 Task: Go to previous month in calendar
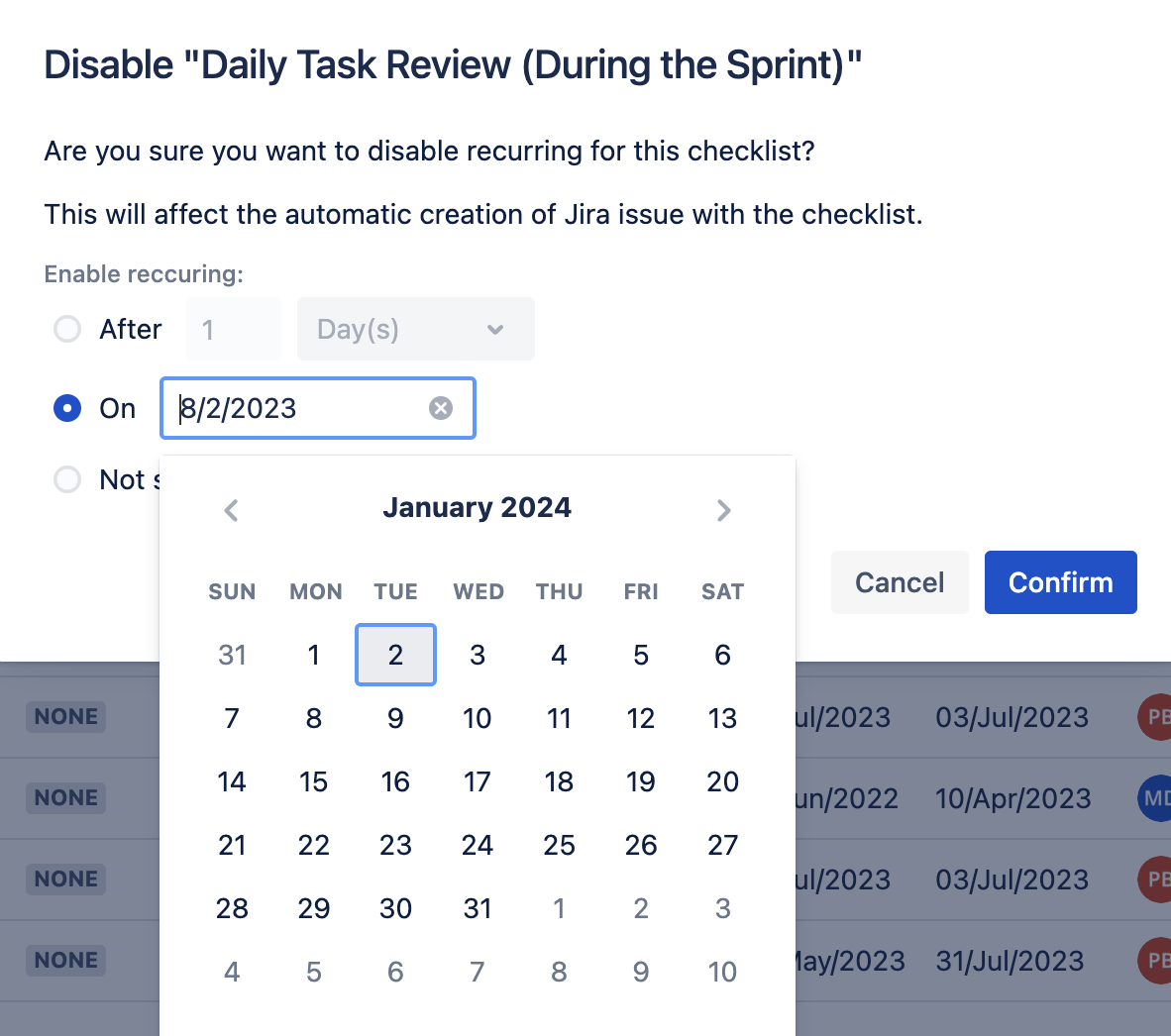pyautogui.click(x=232, y=510)
